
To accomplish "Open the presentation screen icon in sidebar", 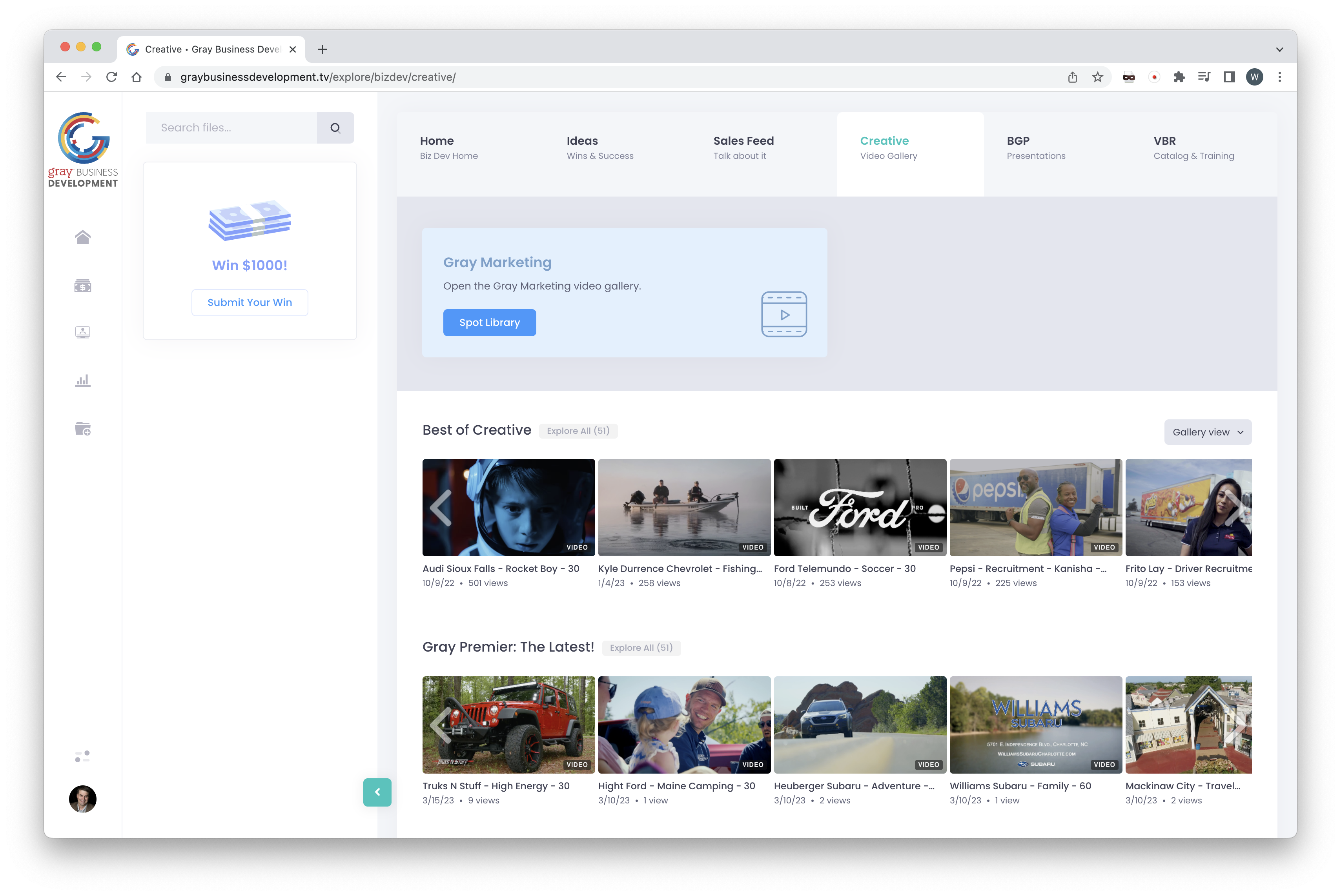I will tap(83, 333).
